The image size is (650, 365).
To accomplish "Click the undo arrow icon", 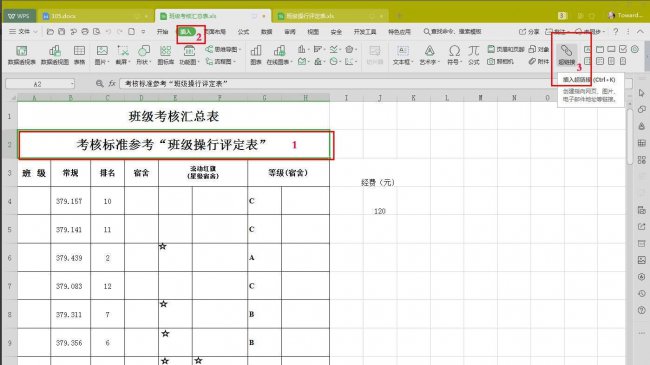I will coord(108,32).
